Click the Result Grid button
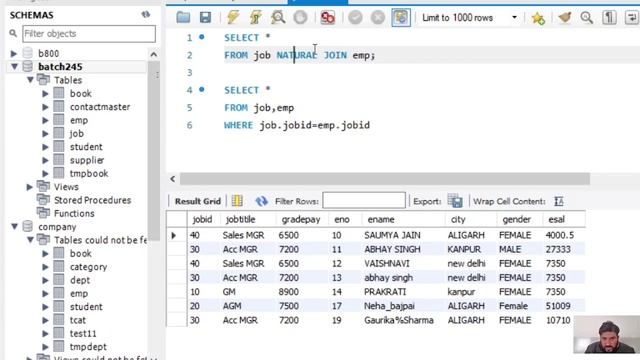The image size is (640, 360). point(198,201)
